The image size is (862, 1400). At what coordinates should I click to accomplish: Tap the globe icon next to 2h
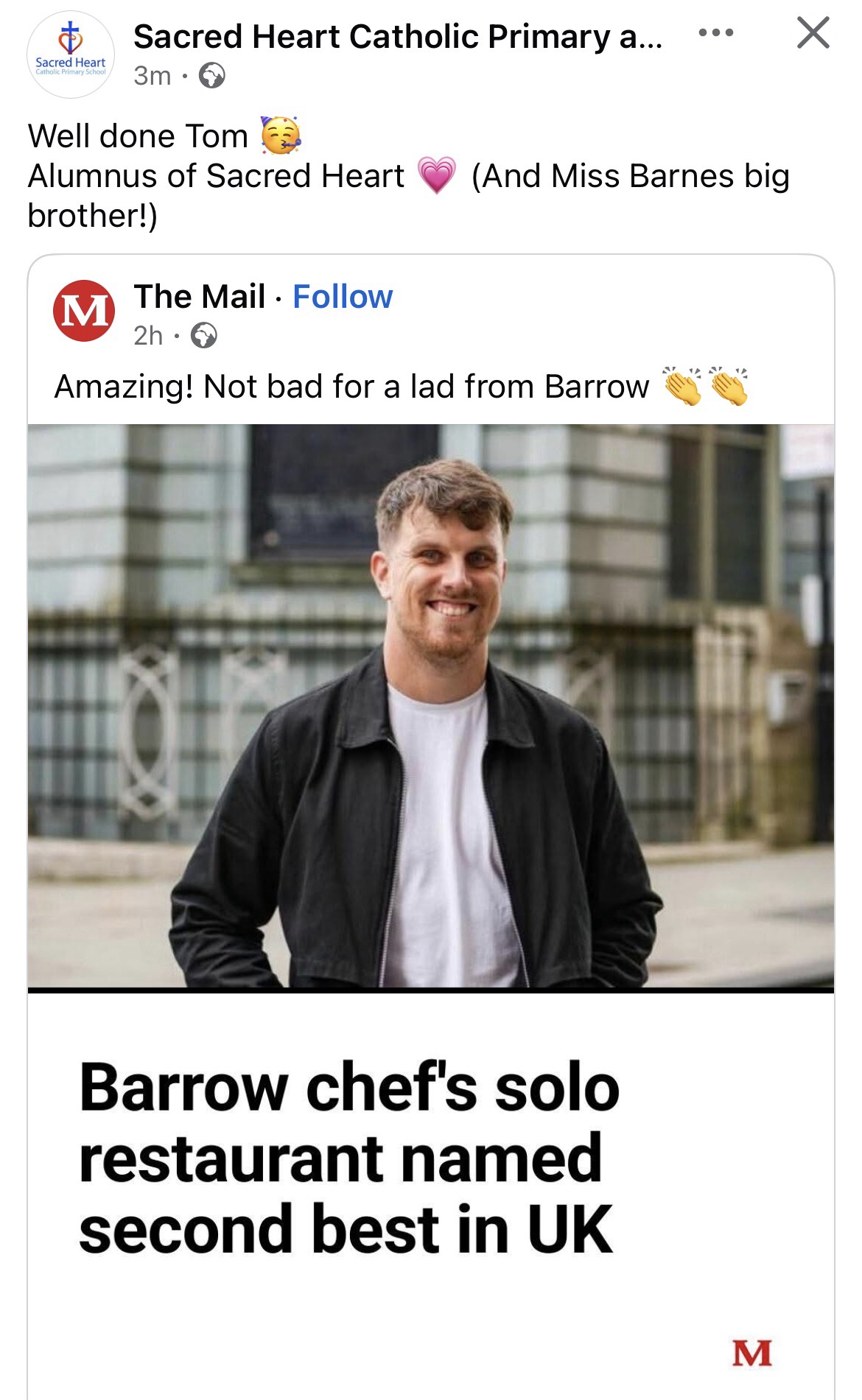click(x=204, y=337)
